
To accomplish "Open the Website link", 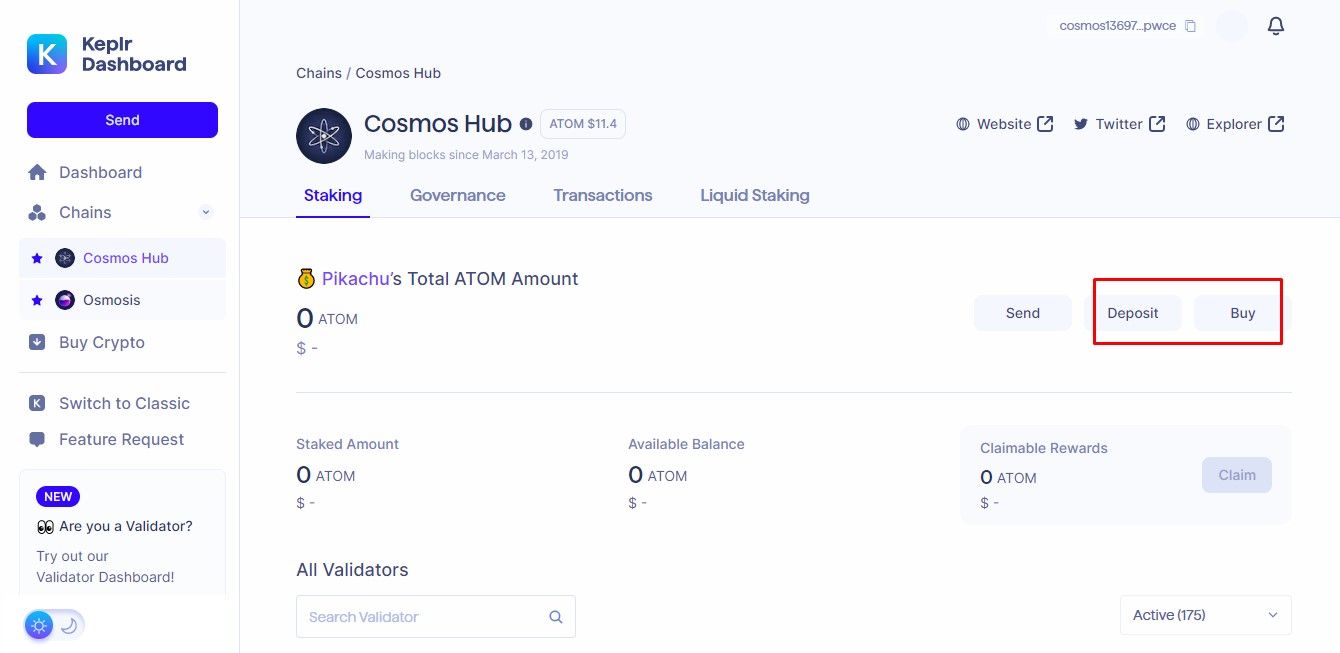I will point(1004,124).
